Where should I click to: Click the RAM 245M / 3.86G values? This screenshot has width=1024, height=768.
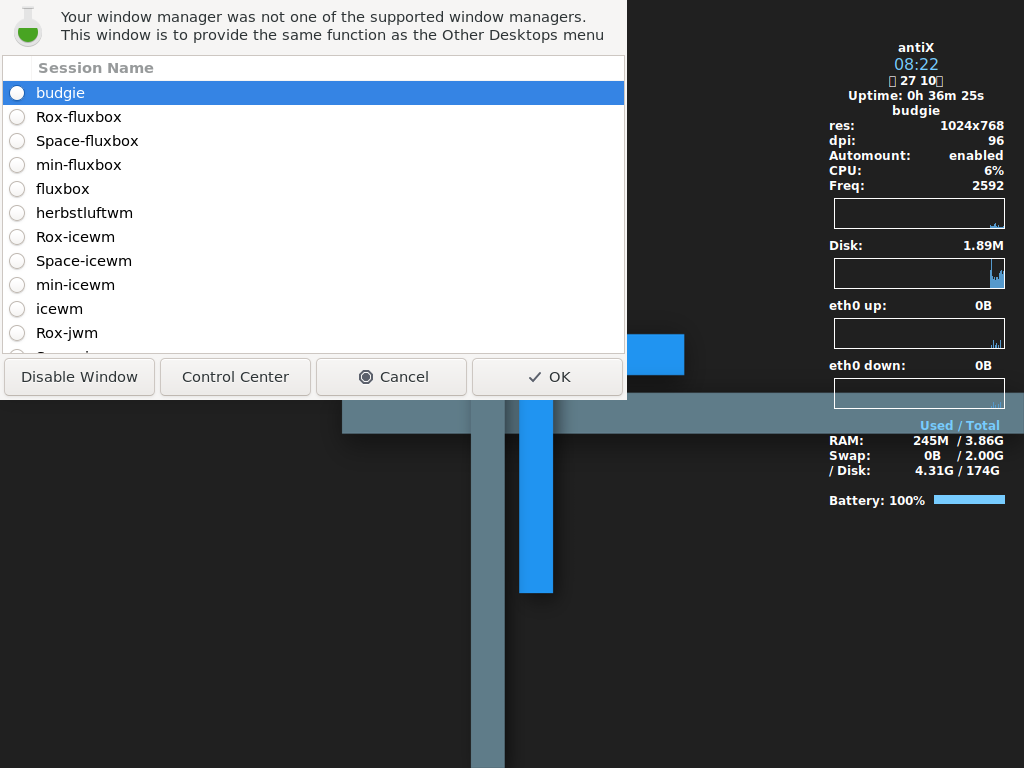coord(959,441)
